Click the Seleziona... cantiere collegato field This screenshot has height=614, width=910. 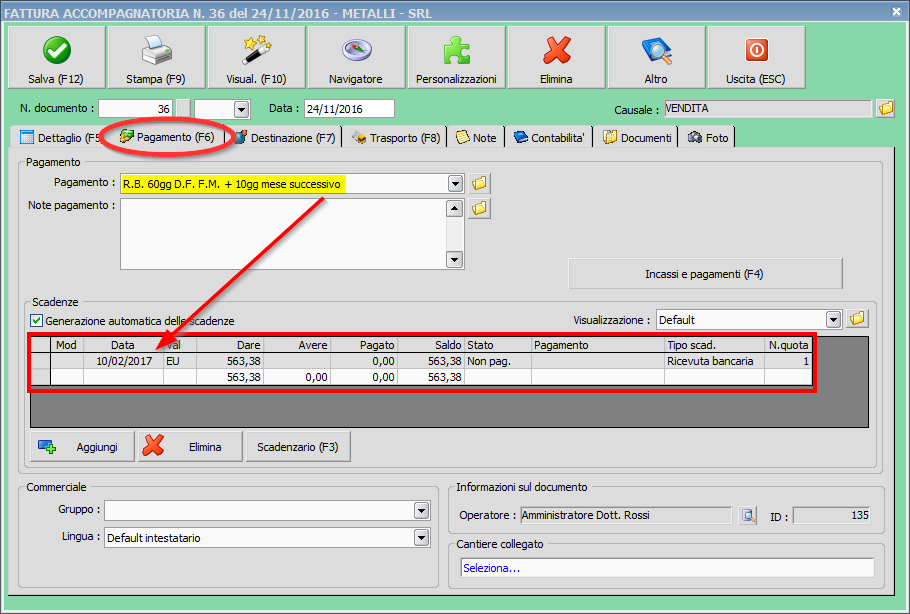666,568
